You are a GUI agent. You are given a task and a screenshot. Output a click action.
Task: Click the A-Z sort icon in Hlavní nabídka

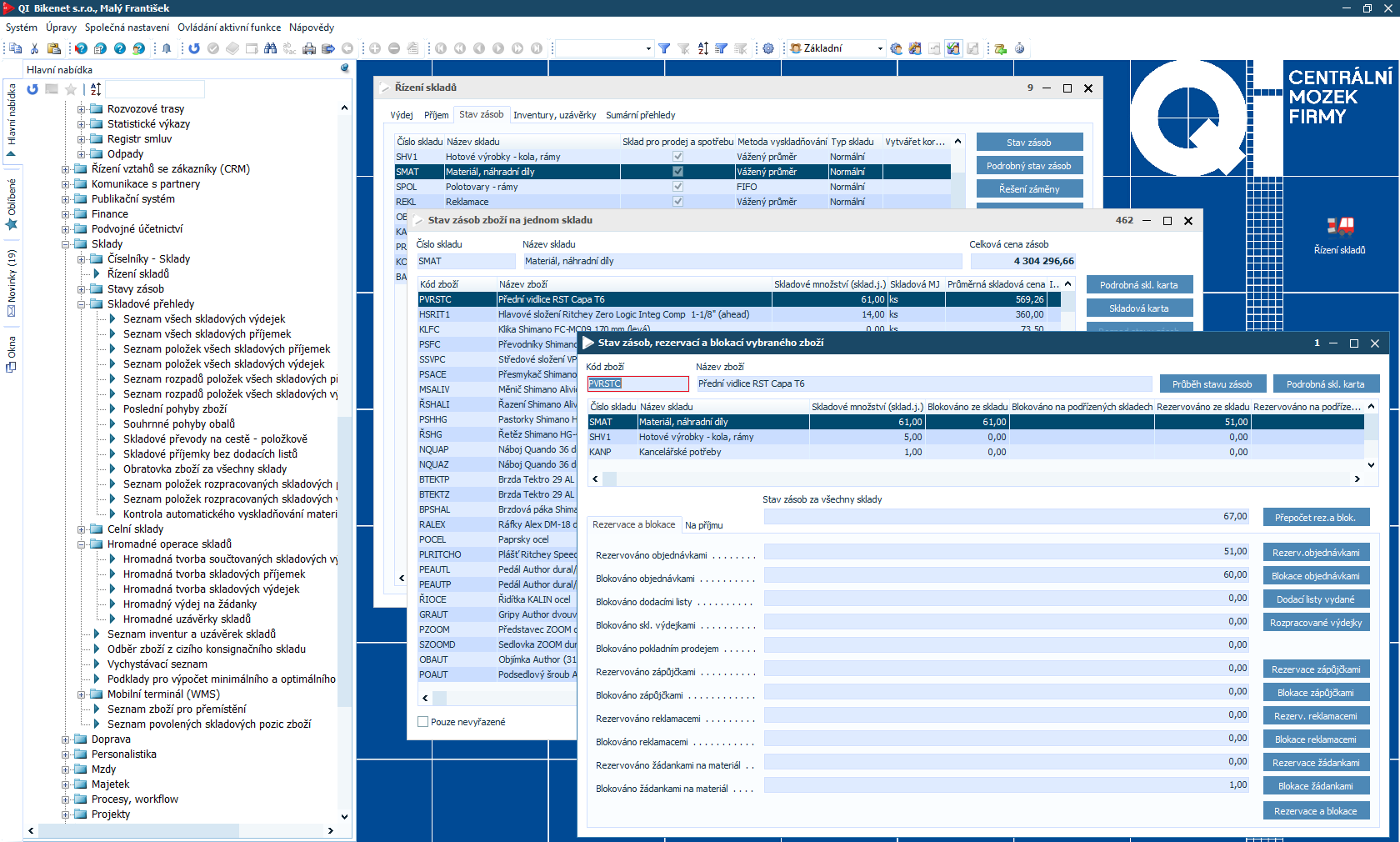click(96, 89)
